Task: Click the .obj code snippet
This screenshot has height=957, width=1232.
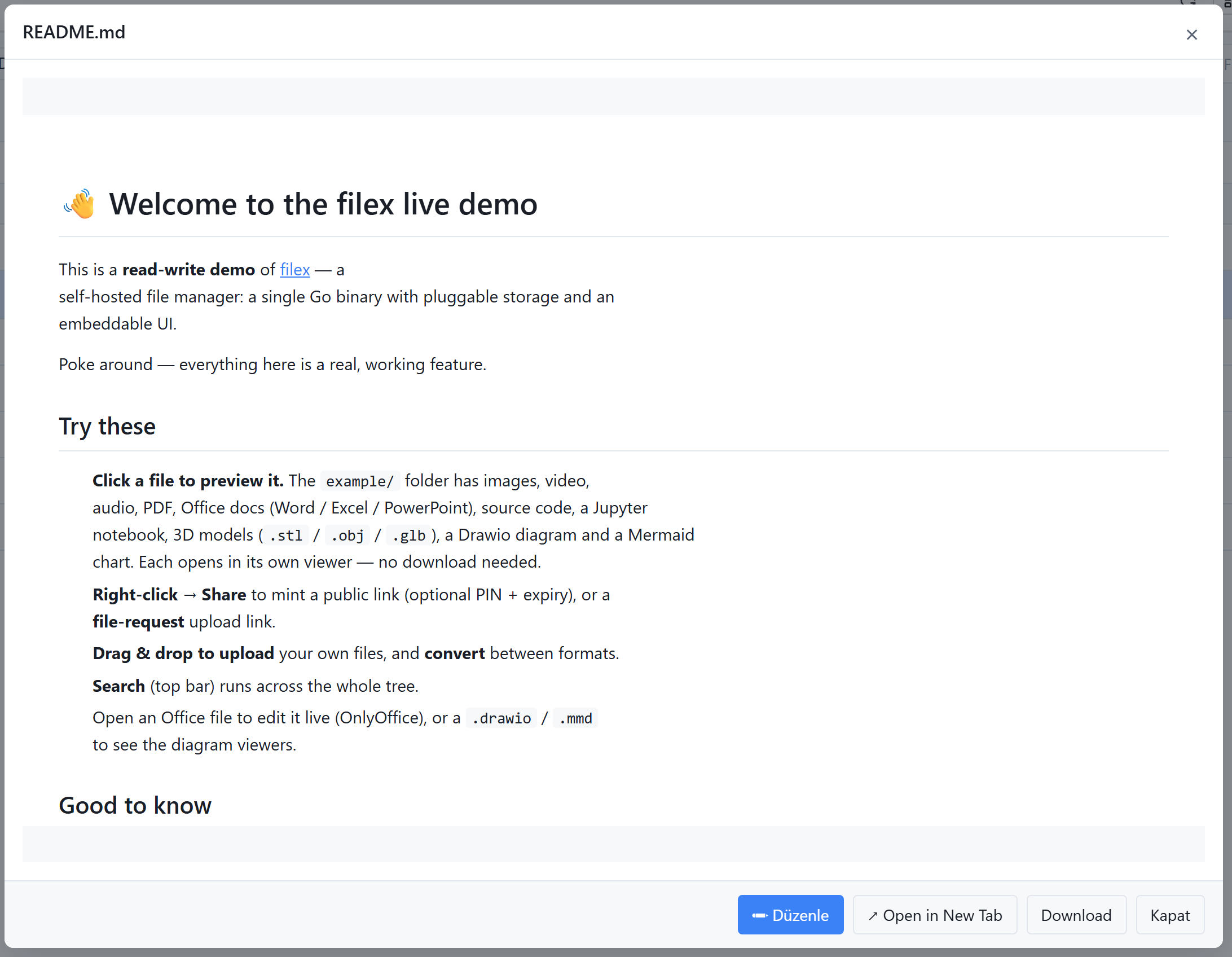Action: [347, 535]
